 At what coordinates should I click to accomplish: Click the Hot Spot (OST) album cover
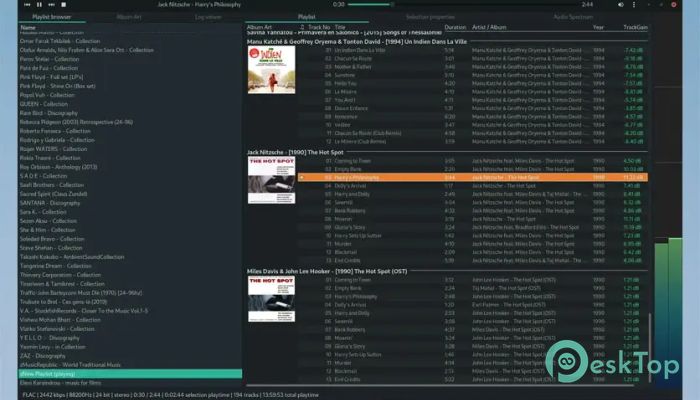[x=271, y=299]
